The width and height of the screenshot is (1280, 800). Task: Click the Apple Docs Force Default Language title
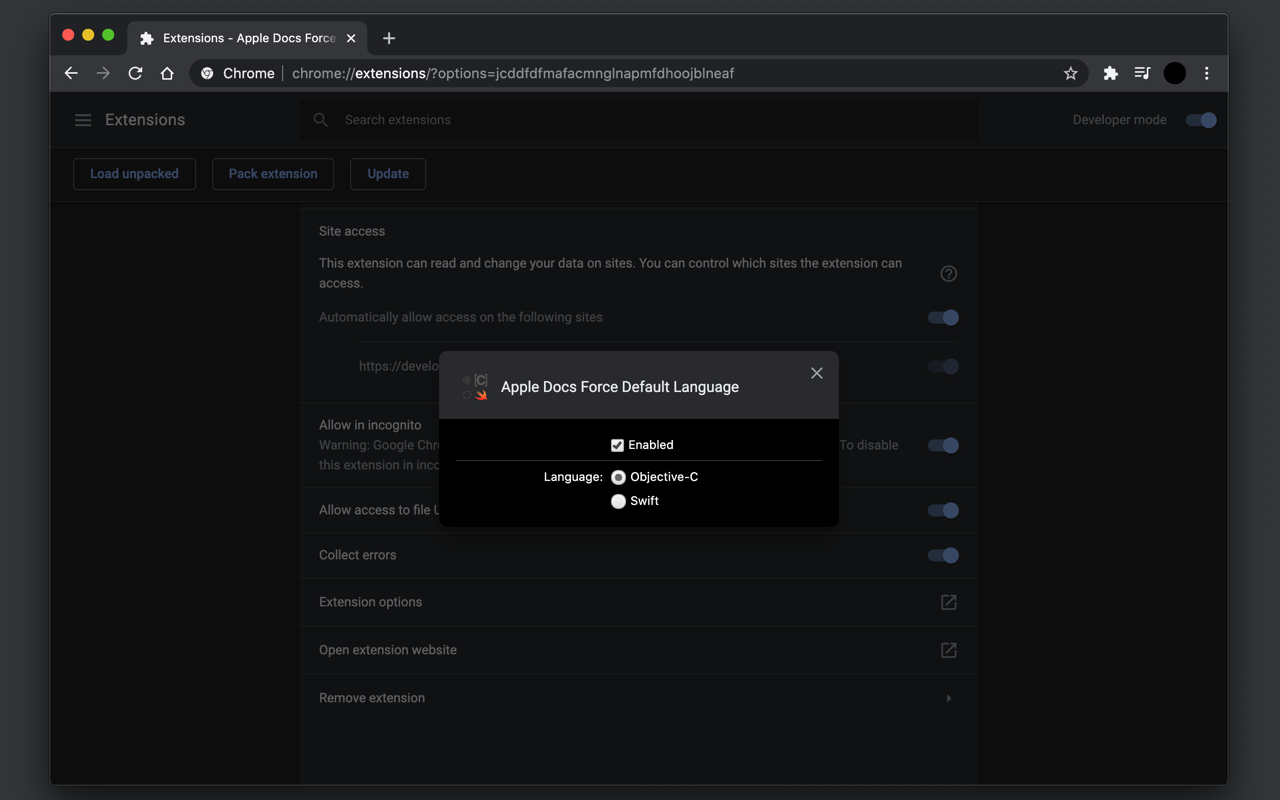(x=620, y=387)
